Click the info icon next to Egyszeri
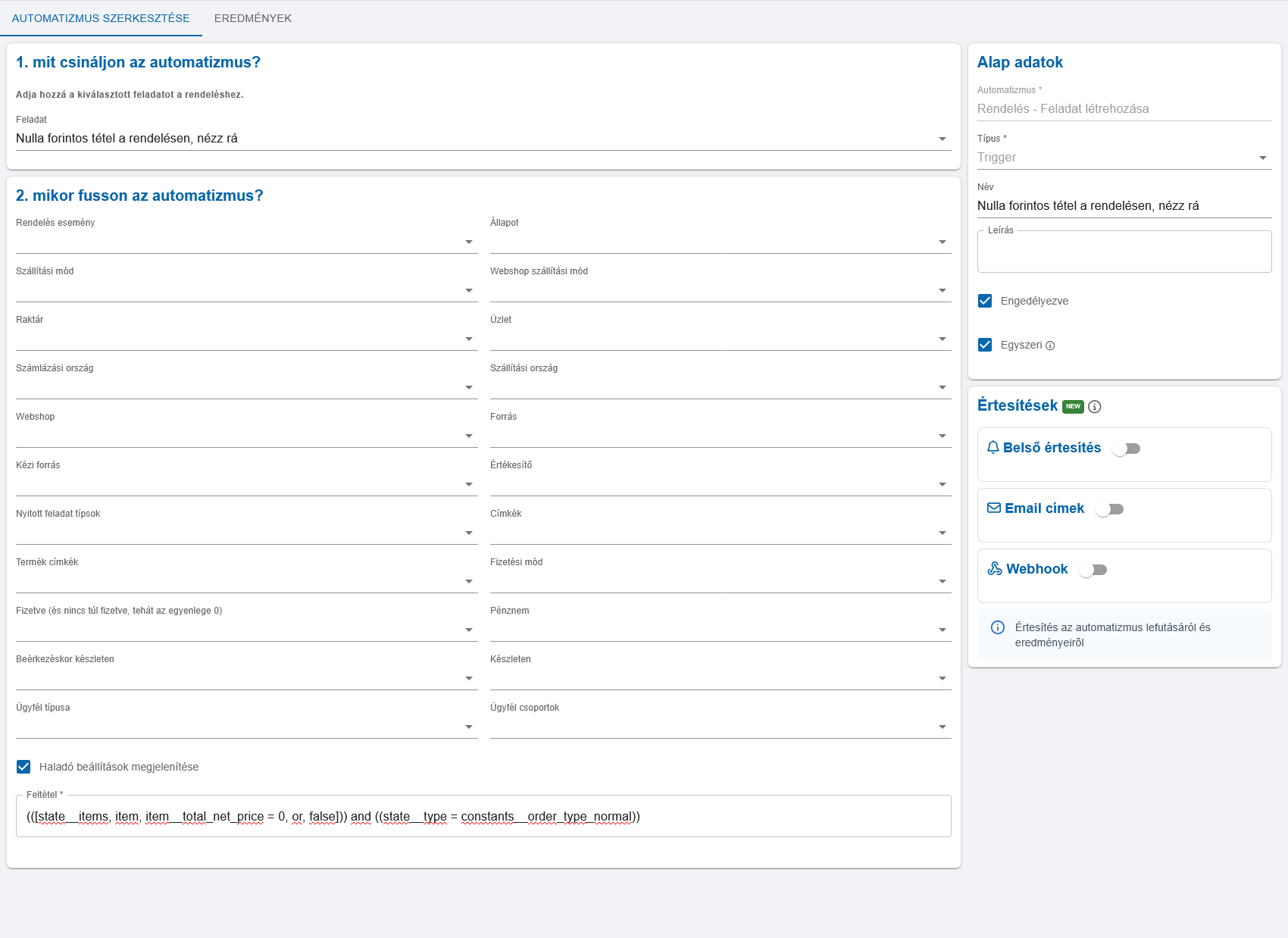 coord(1050,345)
